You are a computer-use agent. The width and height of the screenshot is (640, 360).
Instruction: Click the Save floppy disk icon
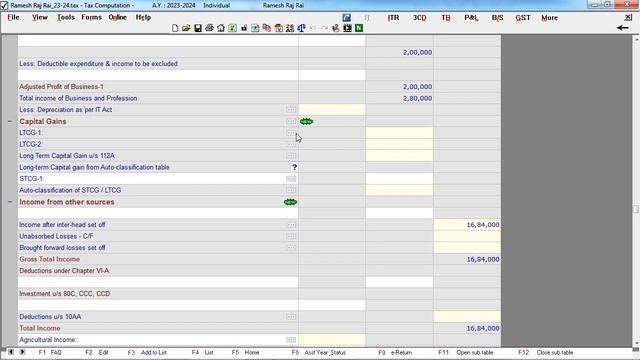point(198,28)
